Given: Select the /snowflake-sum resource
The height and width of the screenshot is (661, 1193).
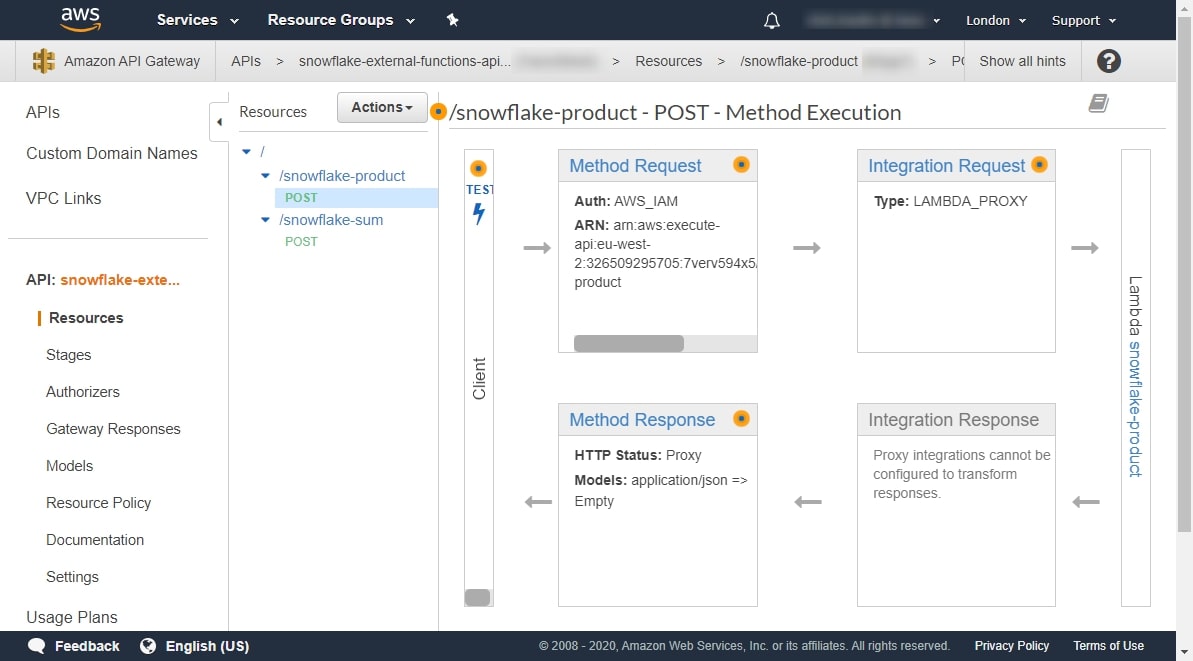Looking at the screenshot, I should [331, 220].
